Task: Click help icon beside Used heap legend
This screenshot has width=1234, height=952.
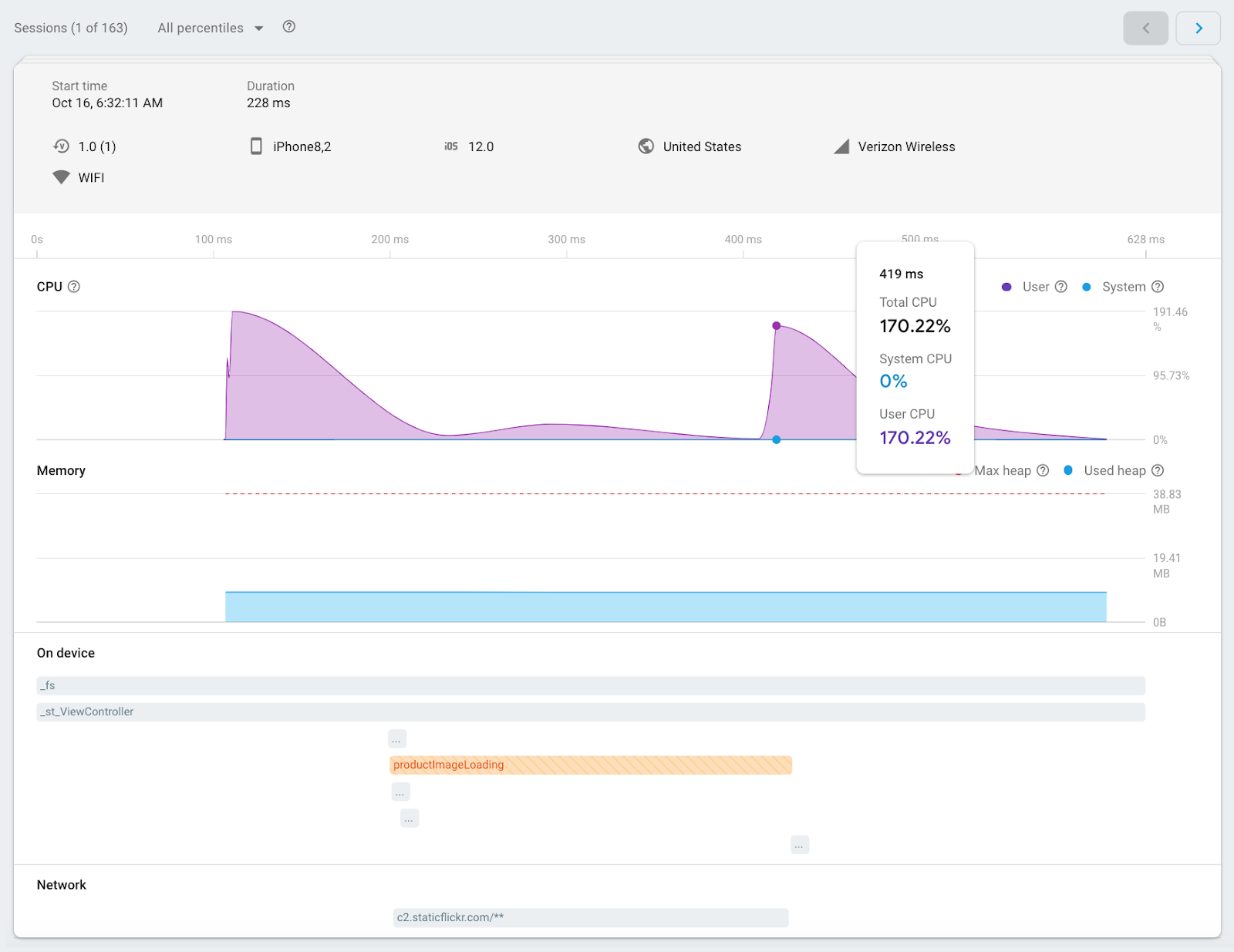Action: click(1158, 470)
